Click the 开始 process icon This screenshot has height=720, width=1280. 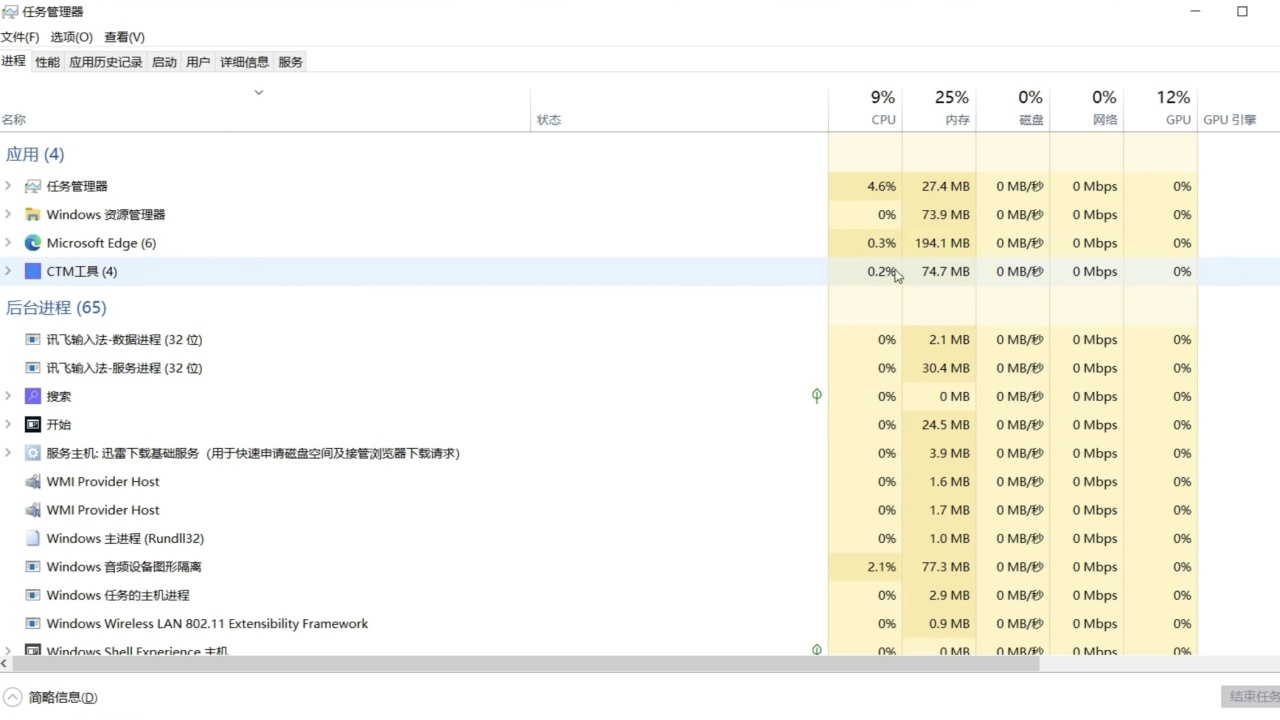point(33,425)
